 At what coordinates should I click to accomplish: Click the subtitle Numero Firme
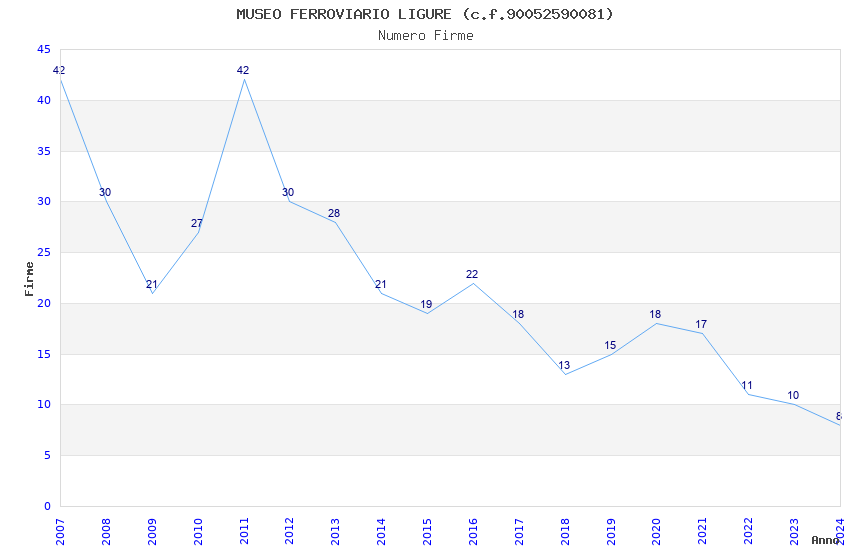point(426,35)
